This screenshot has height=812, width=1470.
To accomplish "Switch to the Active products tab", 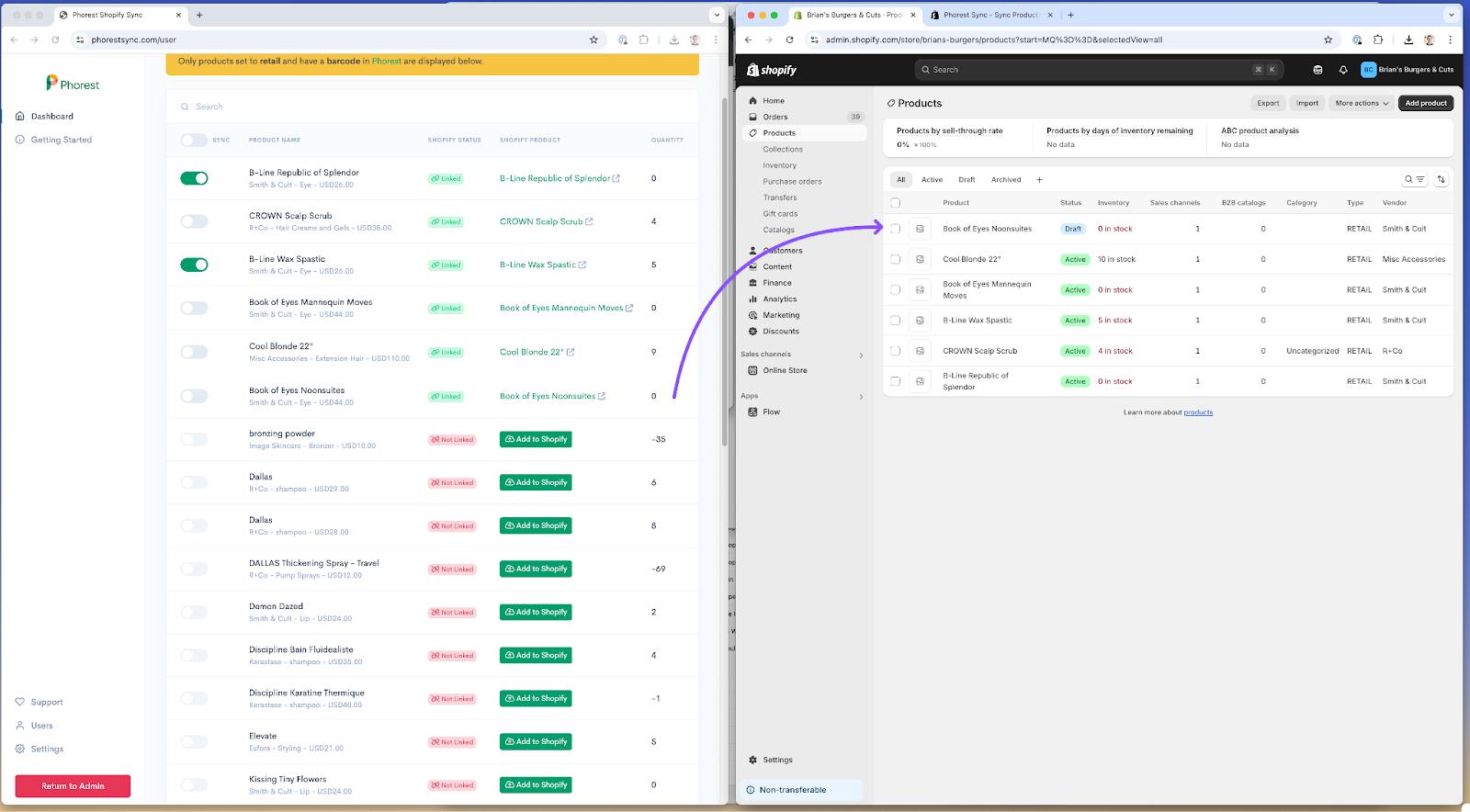I will (932, 180).
